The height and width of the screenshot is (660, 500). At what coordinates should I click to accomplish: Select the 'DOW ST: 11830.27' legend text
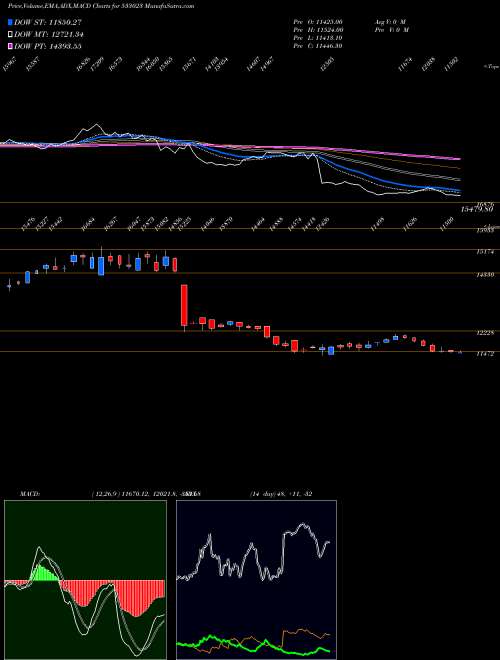coord(48,22)
